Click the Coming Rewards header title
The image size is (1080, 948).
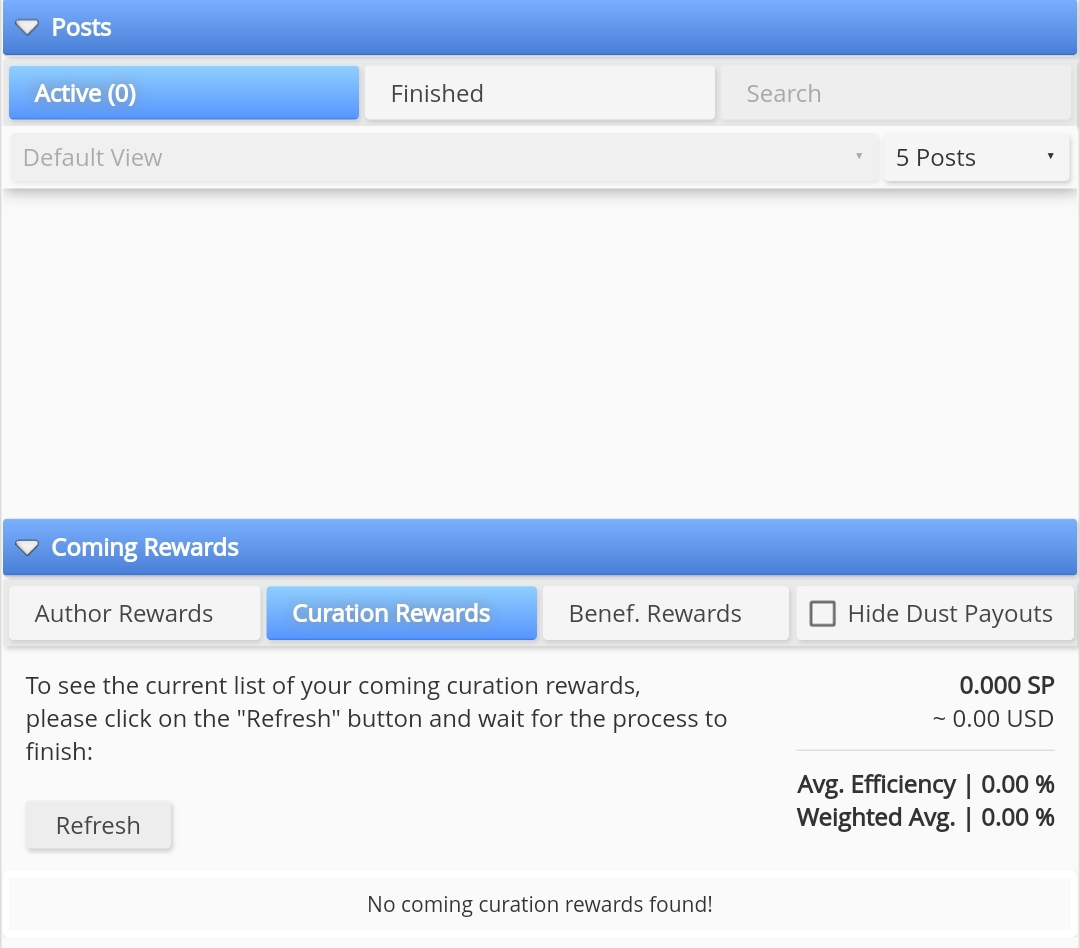coord(145,548)
